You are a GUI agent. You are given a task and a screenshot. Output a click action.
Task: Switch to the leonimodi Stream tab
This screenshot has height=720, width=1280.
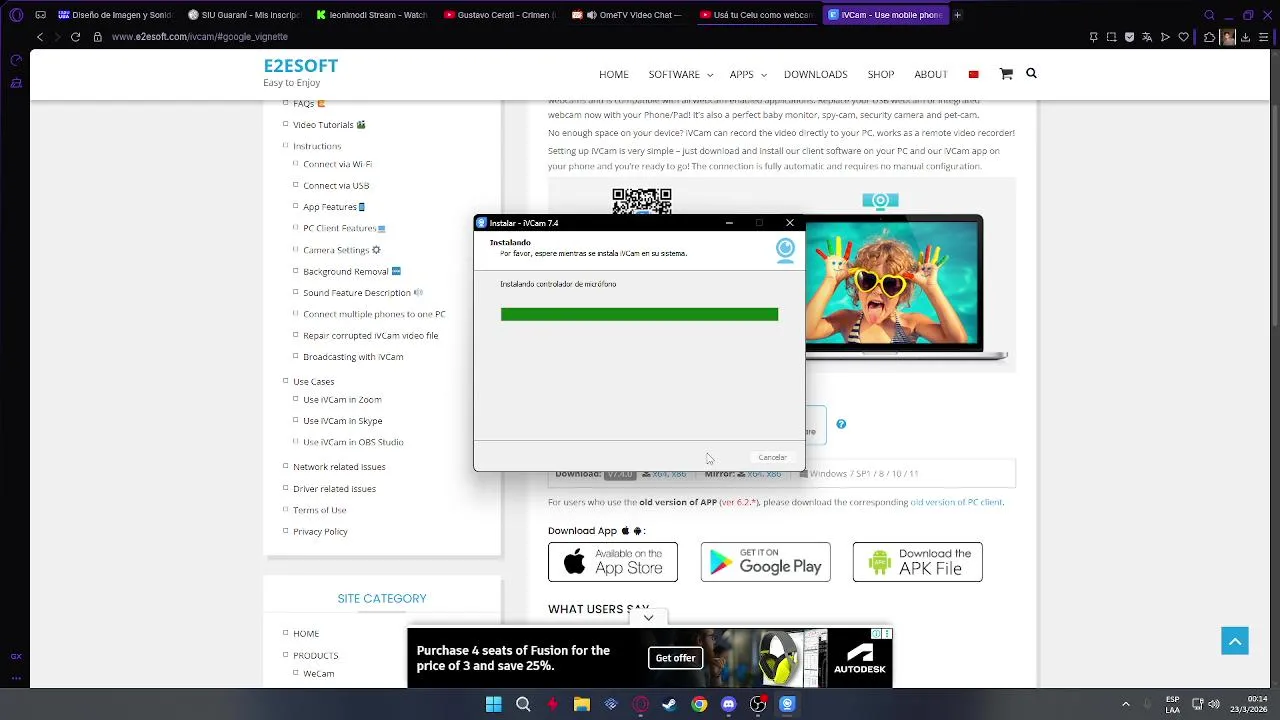[371, 15]
